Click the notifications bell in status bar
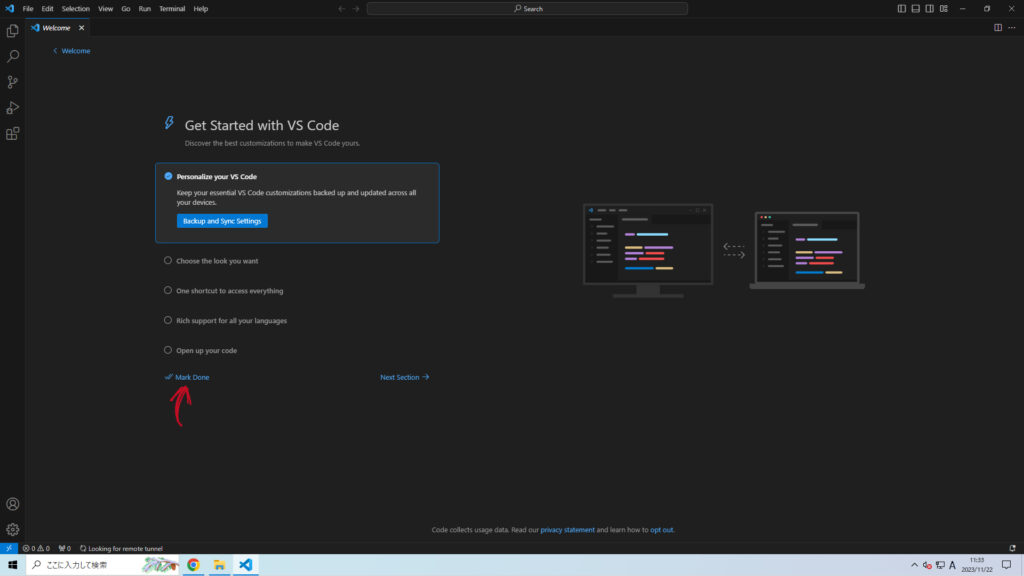 [1012, 549]
